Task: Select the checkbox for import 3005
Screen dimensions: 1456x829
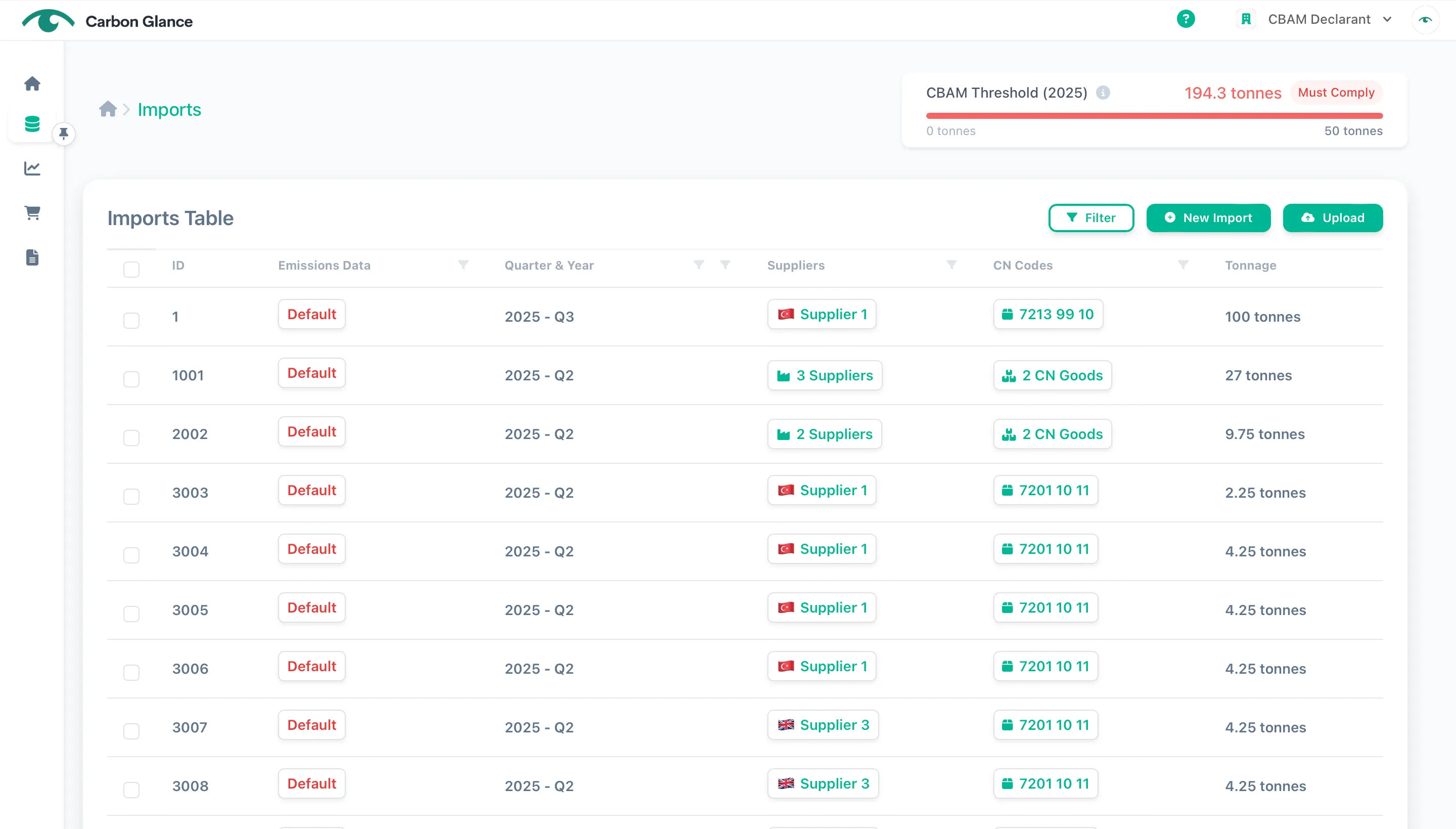Action: [131, 614]
